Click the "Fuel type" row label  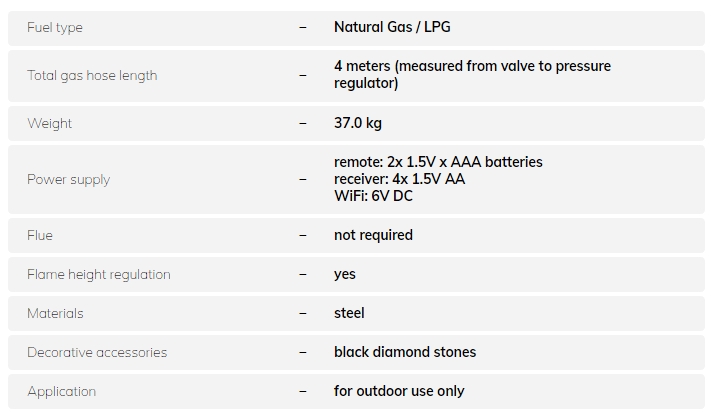(x=55, y=27)
